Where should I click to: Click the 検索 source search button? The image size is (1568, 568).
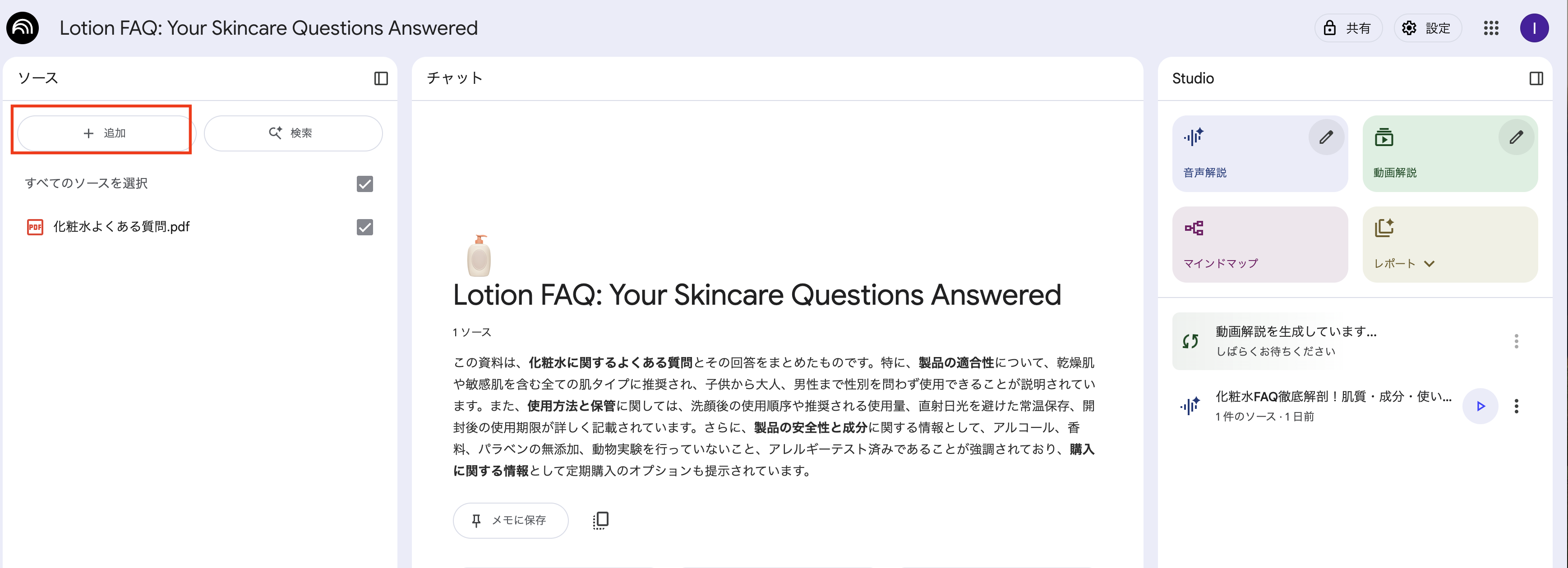click(x=293, y=133)
